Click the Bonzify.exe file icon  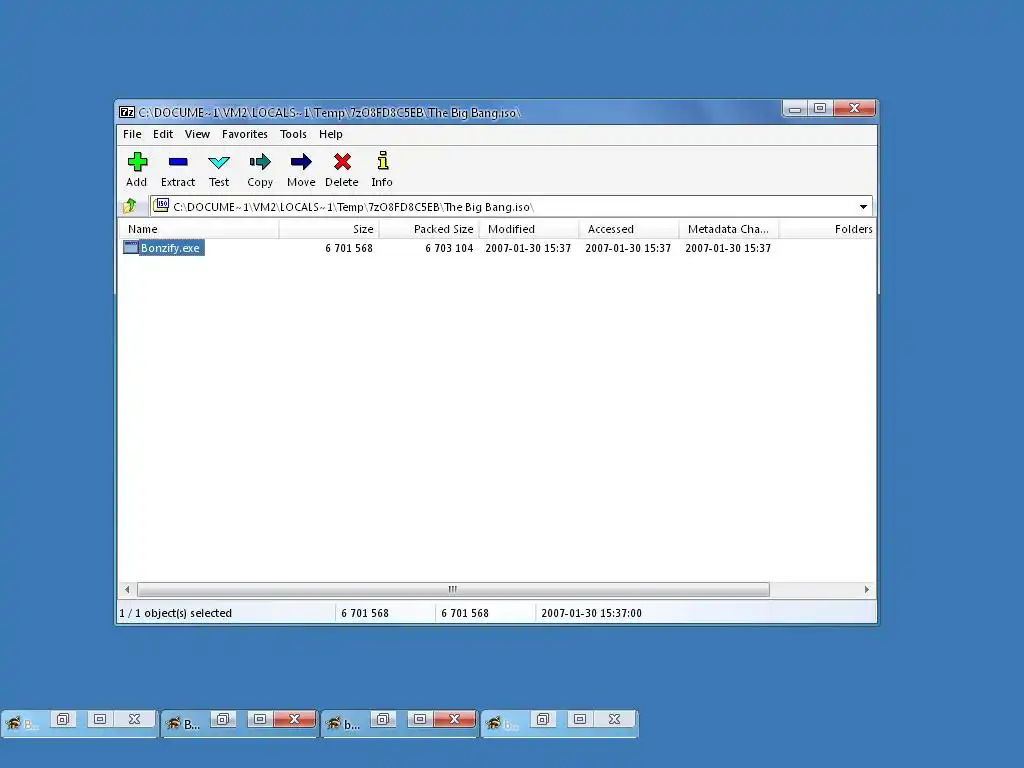[131, 248]
